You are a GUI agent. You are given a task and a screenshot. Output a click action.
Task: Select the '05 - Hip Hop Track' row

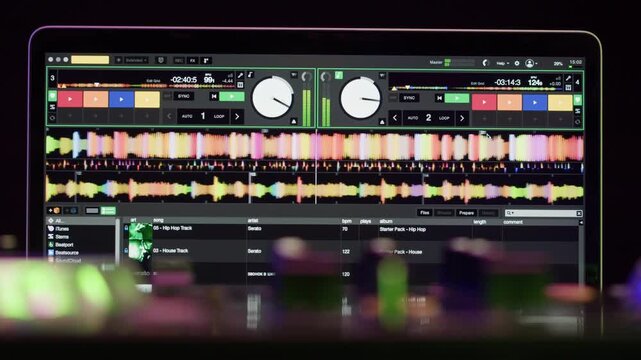(x=352, y=232)
